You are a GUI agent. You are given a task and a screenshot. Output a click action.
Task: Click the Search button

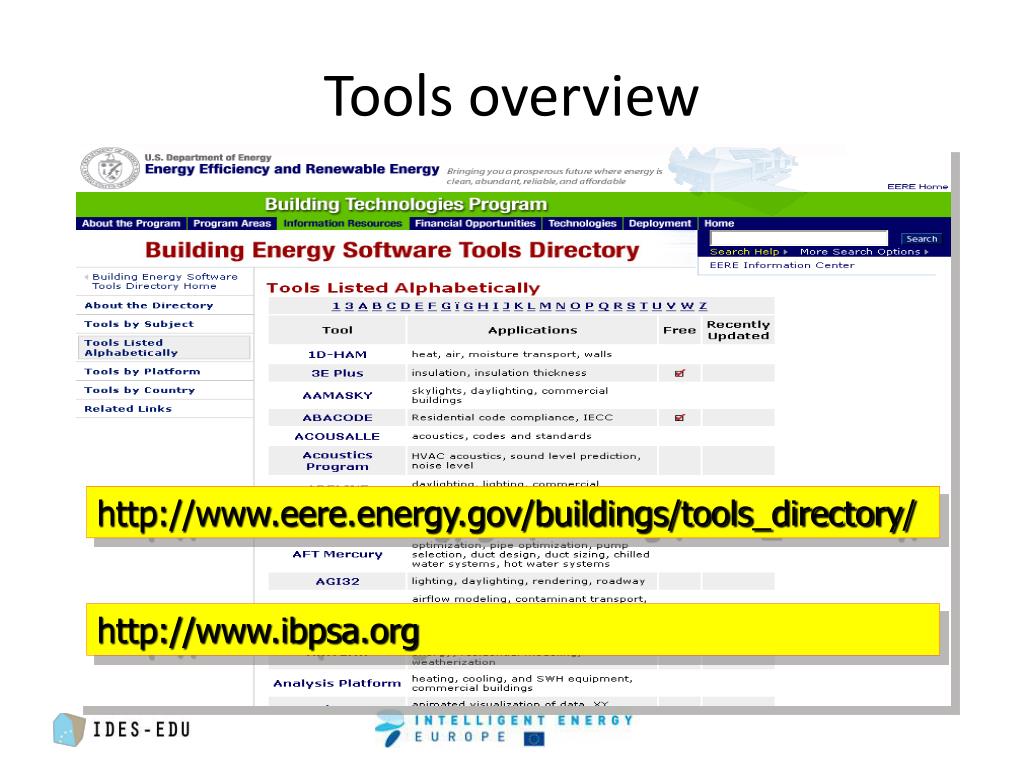tap(921, 239)
